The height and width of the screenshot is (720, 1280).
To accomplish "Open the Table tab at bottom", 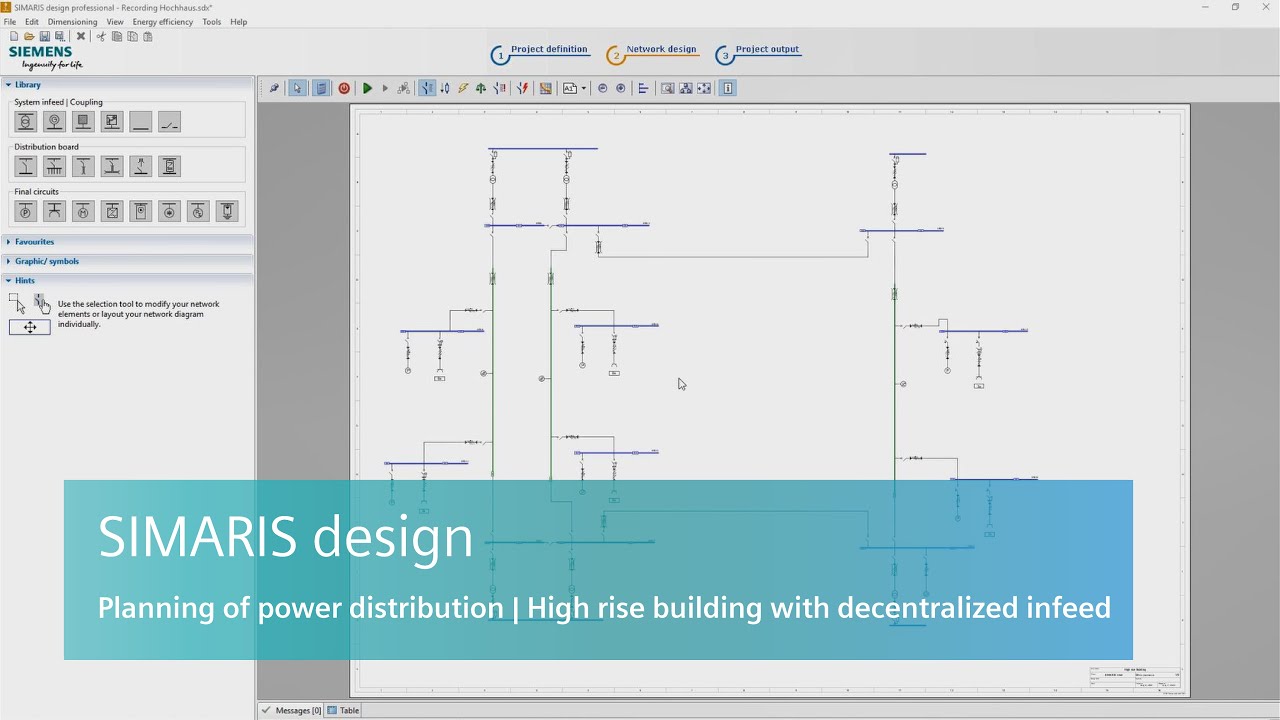I will click(343, 710).
